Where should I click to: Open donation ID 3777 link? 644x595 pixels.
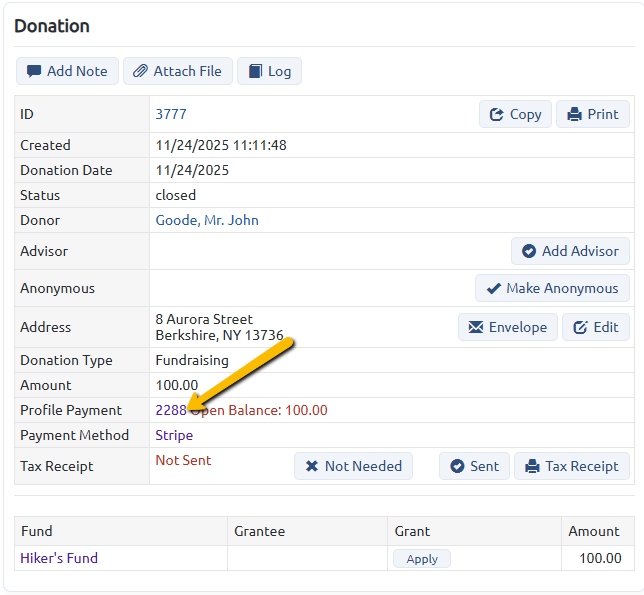pos(171,114)
